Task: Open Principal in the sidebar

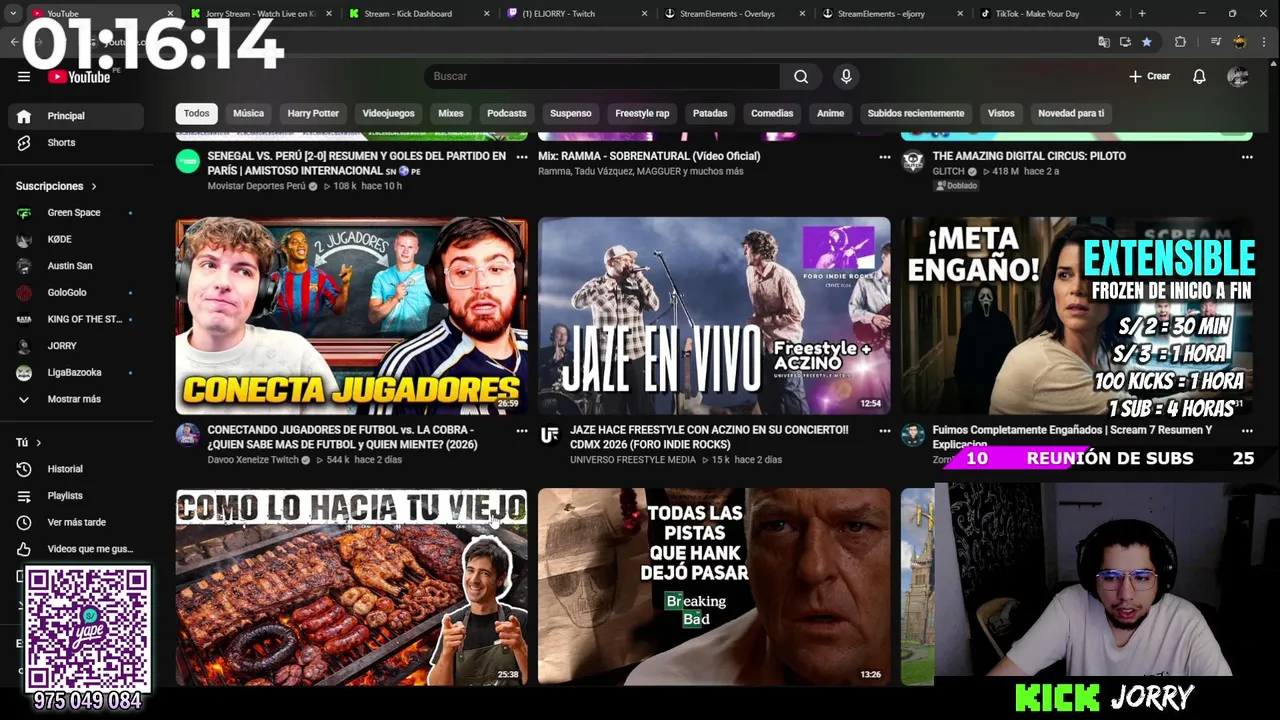Action: click(x=76, y=116)
